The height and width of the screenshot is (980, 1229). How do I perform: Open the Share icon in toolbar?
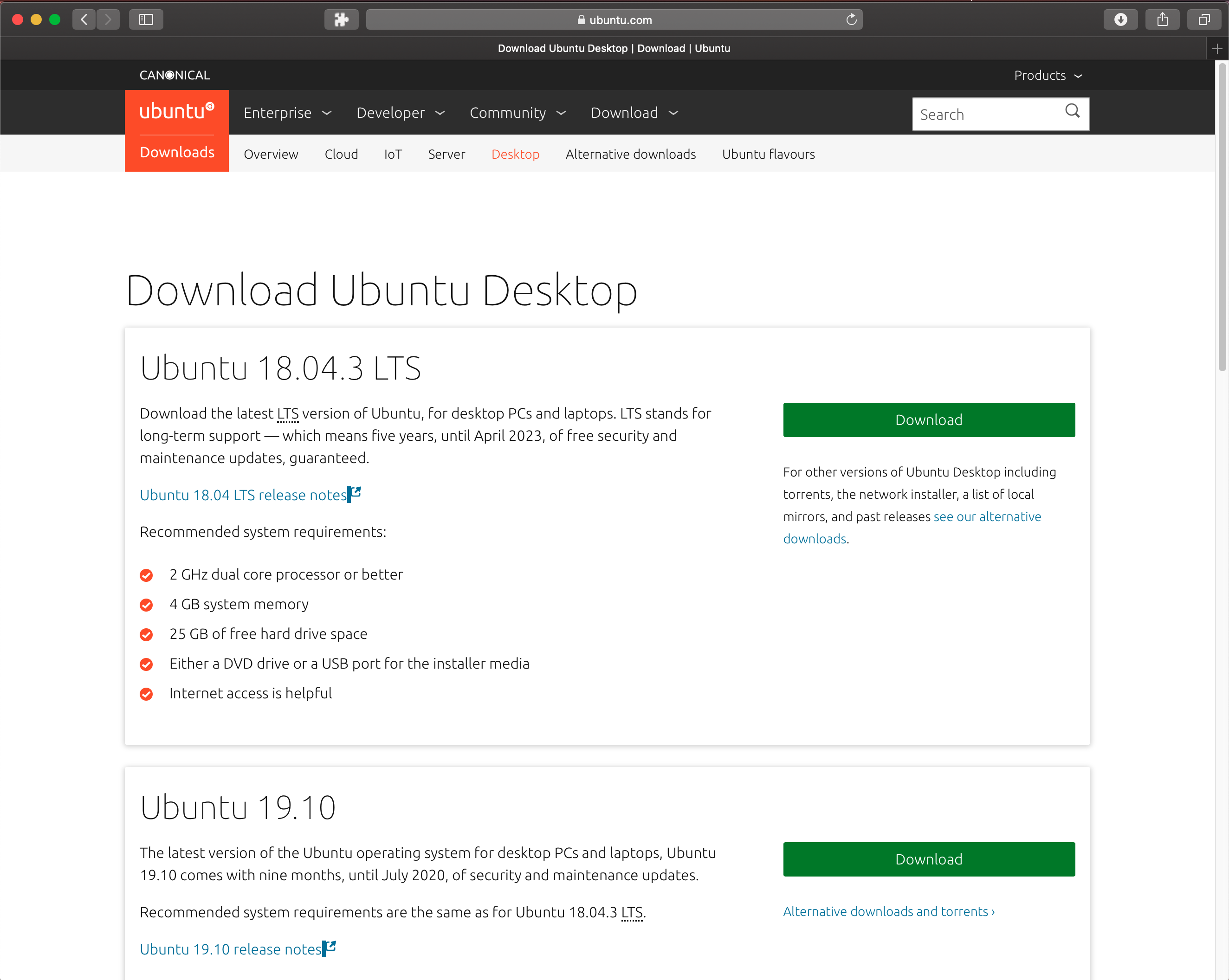1162,19
